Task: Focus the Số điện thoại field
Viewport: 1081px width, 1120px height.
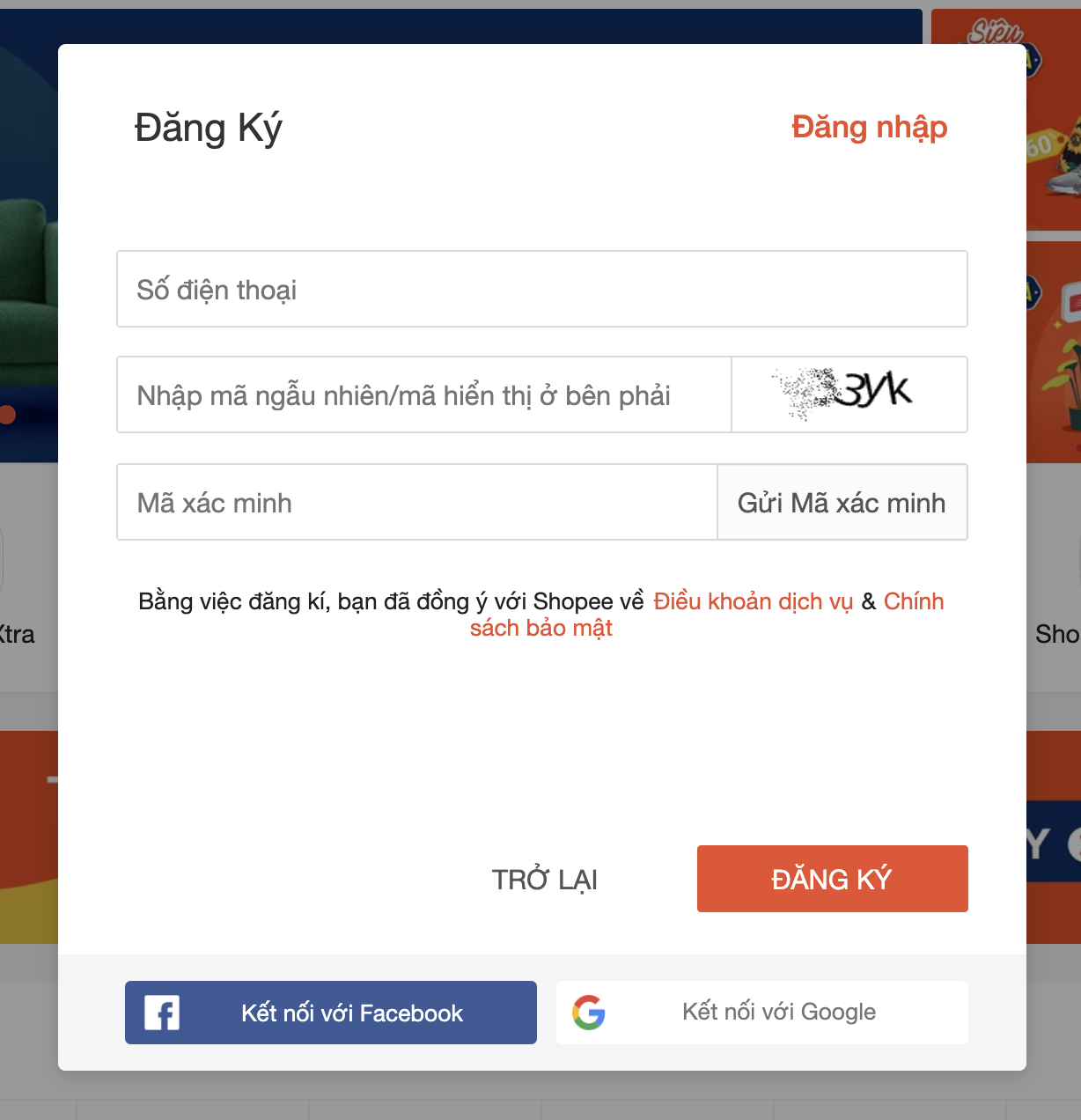Action: coord(541,290)
